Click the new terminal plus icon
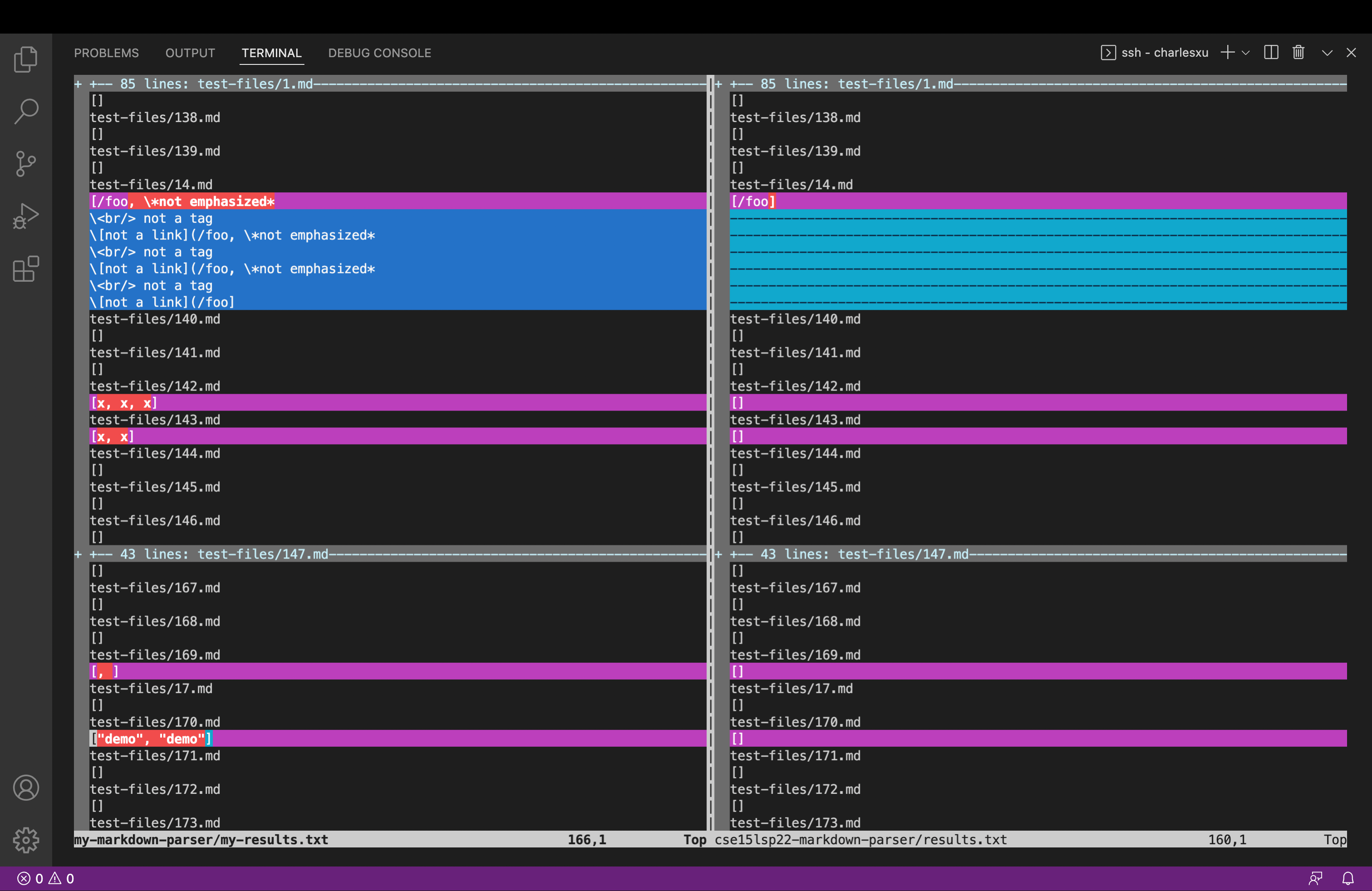Screen dimensions: 1372x891 (1227, 53)
